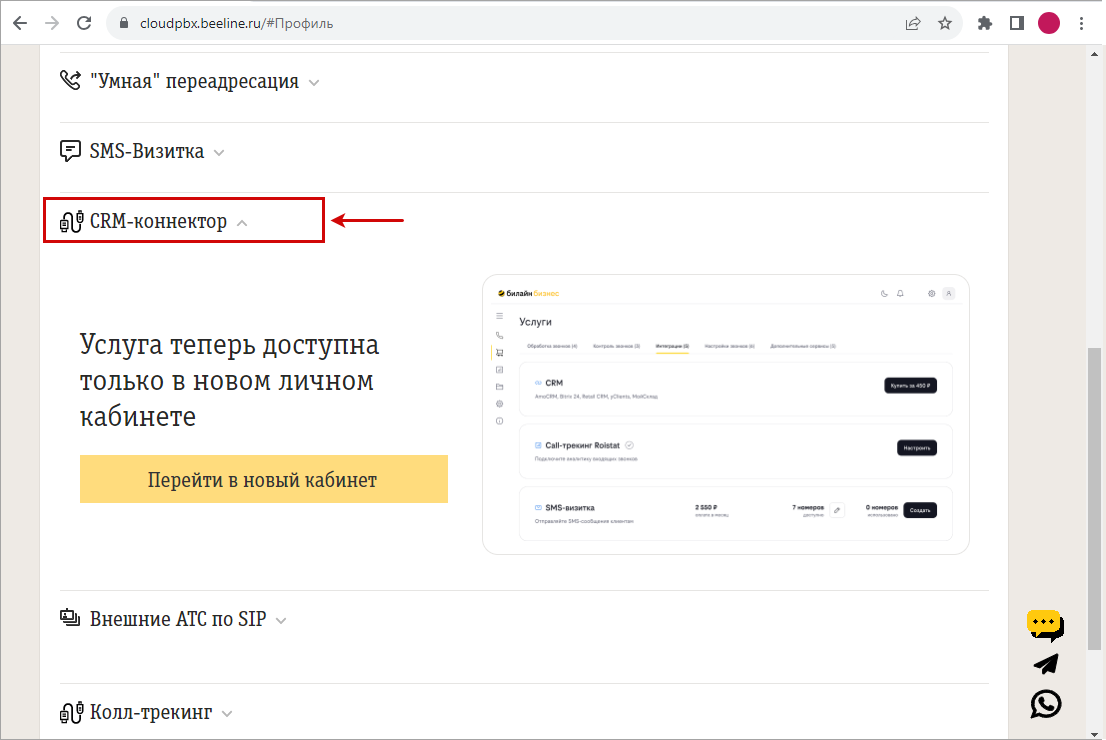Click the Колл-трекинг plug icon

point(71,712)
